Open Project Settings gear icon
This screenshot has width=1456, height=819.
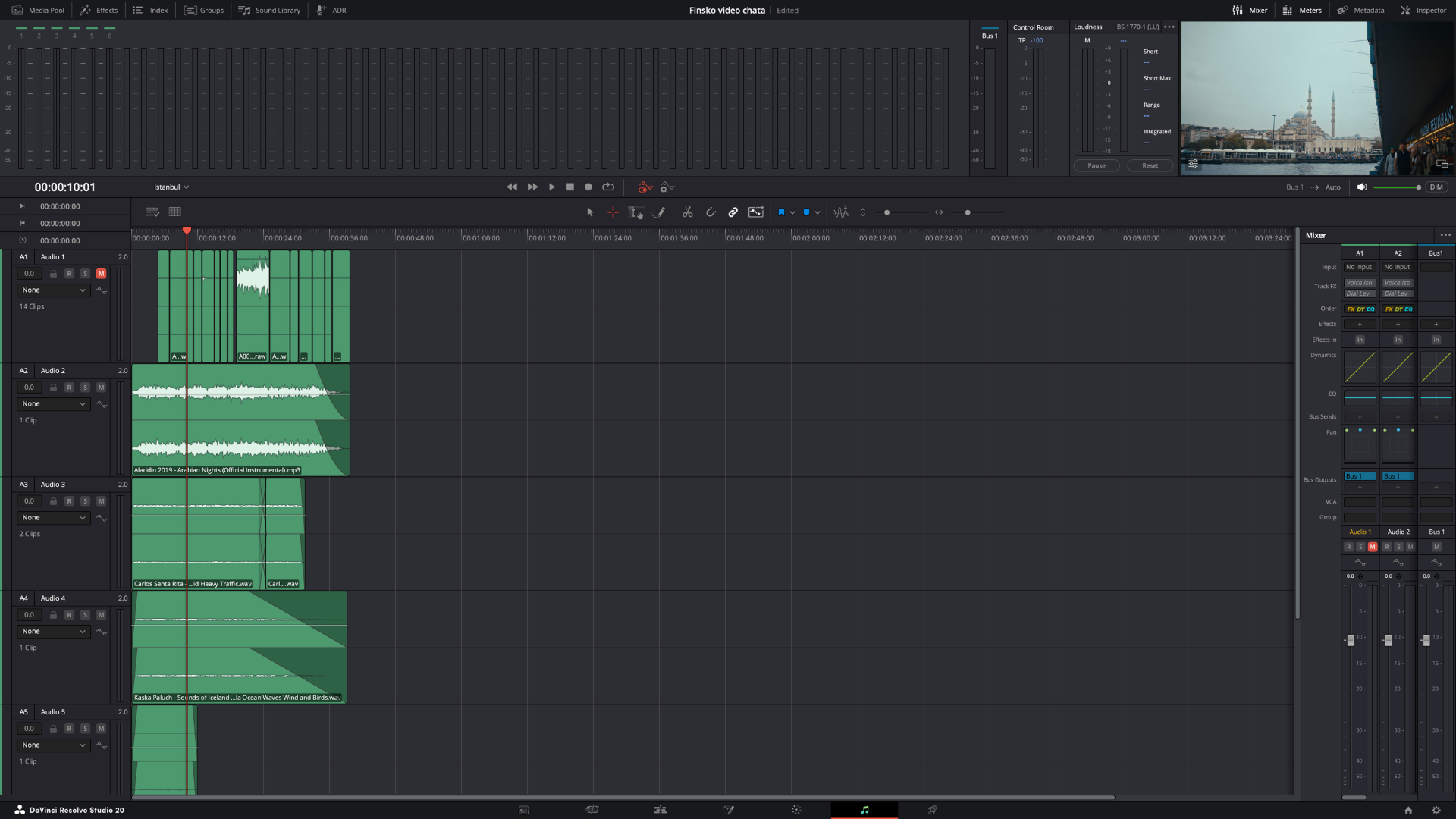(x=1436, y=810)
